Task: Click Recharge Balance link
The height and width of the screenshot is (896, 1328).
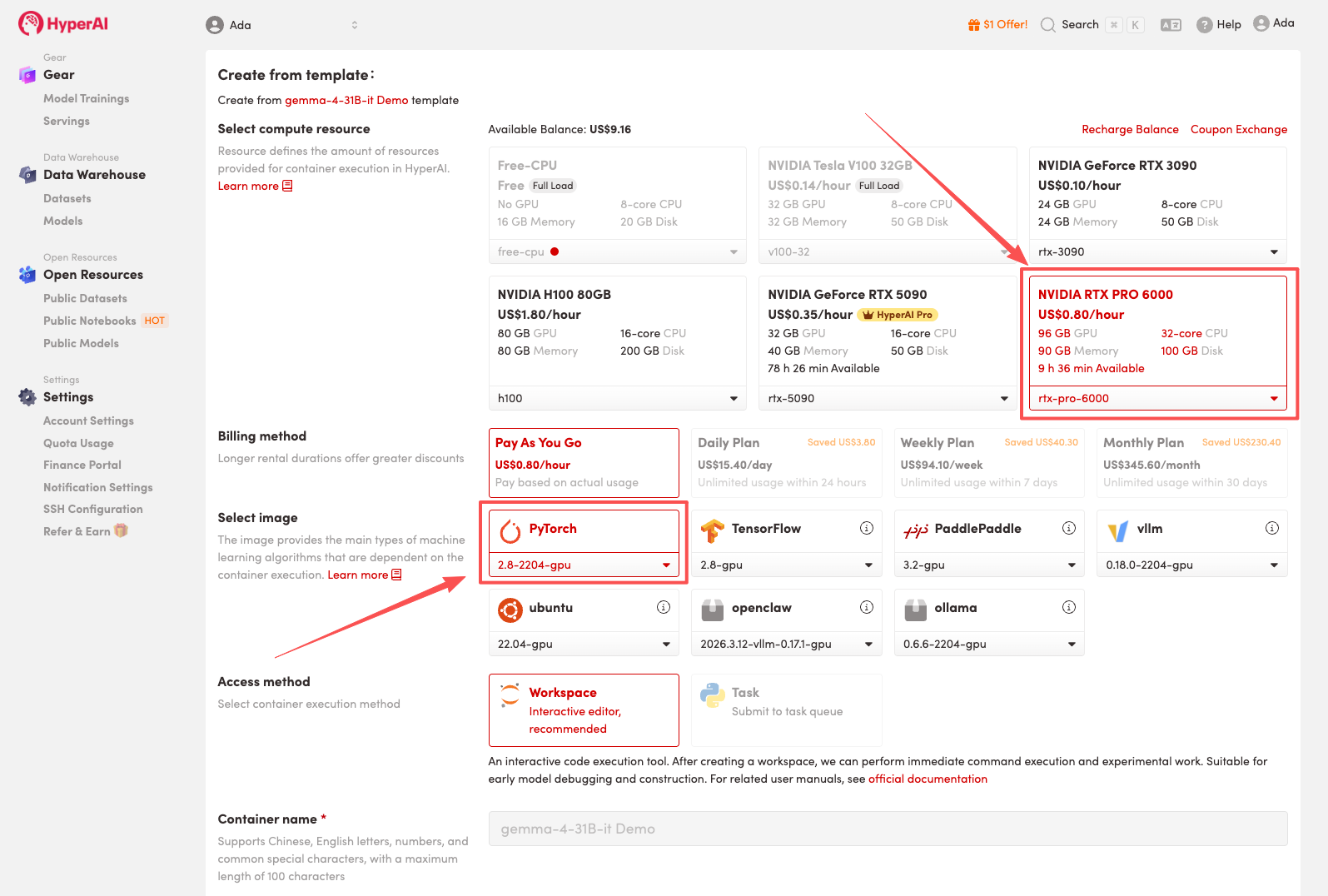Action: coord(1130,129)
